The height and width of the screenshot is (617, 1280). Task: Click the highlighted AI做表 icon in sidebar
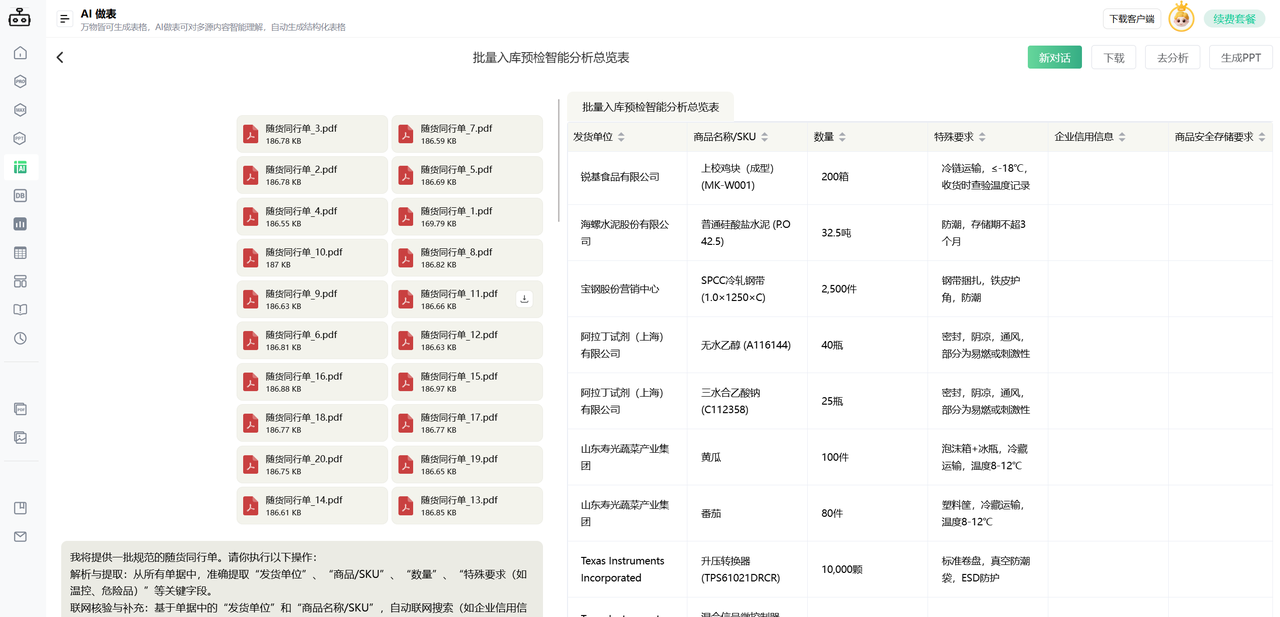click(x=20, y=167)
